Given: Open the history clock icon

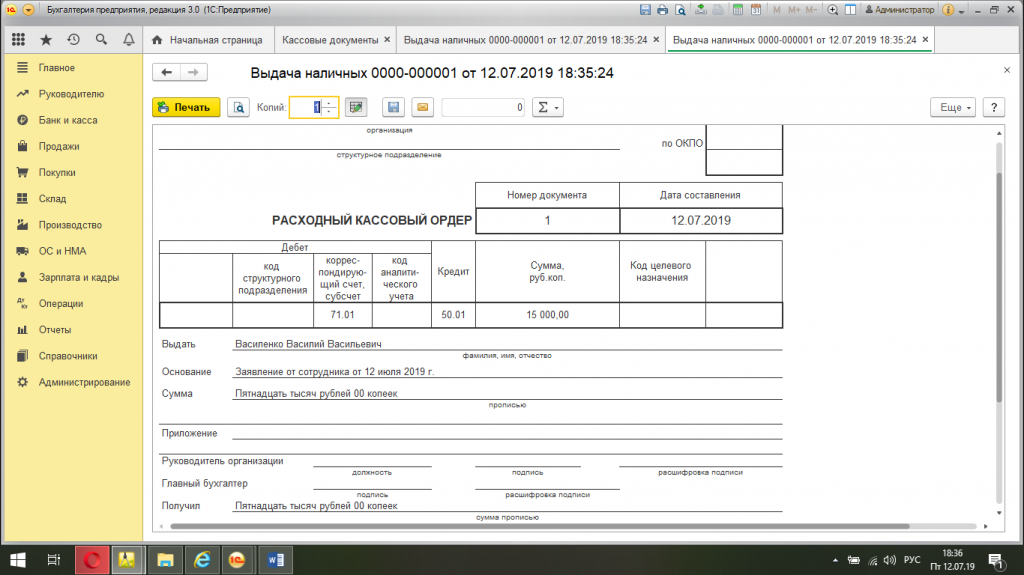Looking at the screenshot, I should [x=73, y=40].
